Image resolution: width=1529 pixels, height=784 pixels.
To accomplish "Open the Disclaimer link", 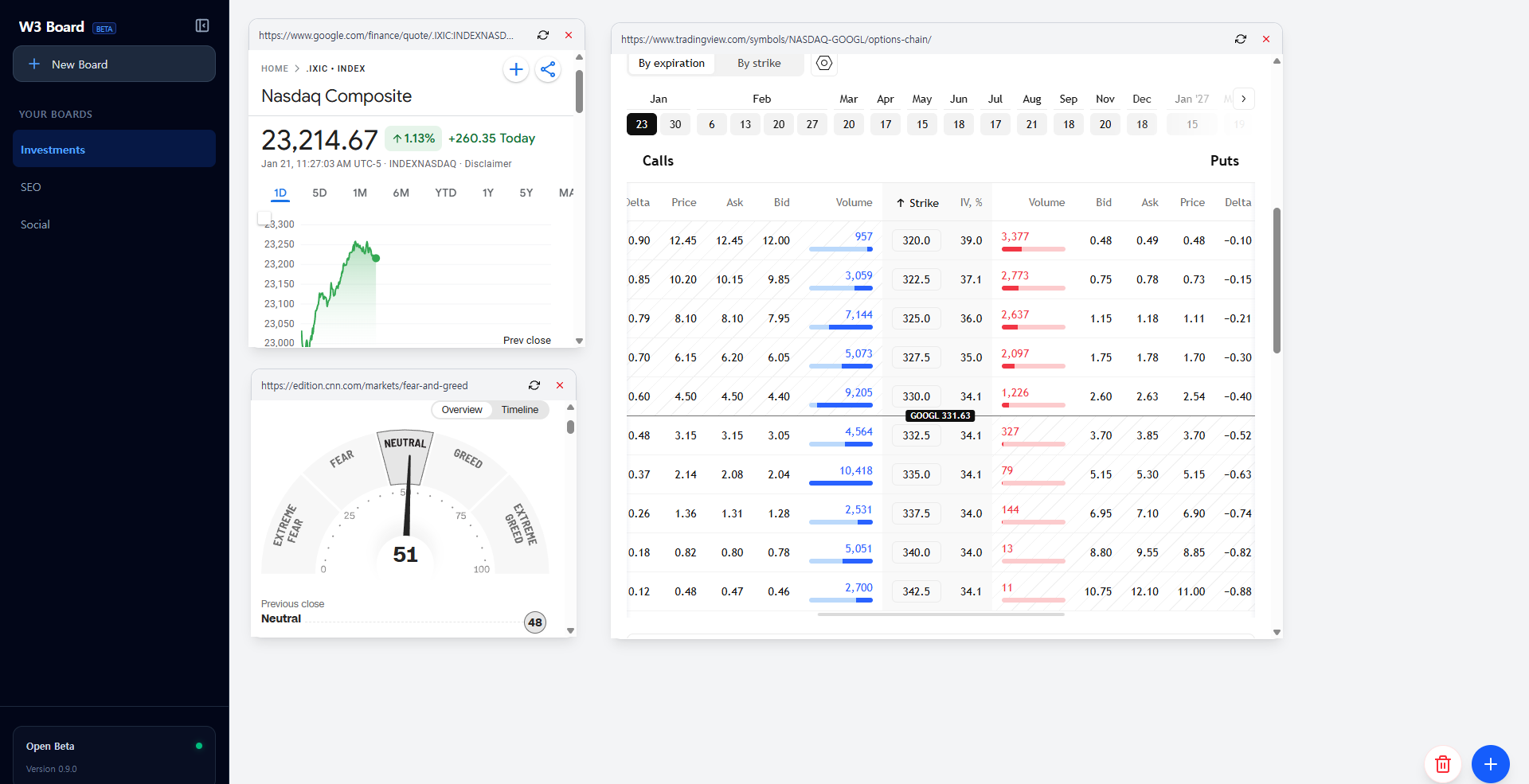I will coord(488,163).
